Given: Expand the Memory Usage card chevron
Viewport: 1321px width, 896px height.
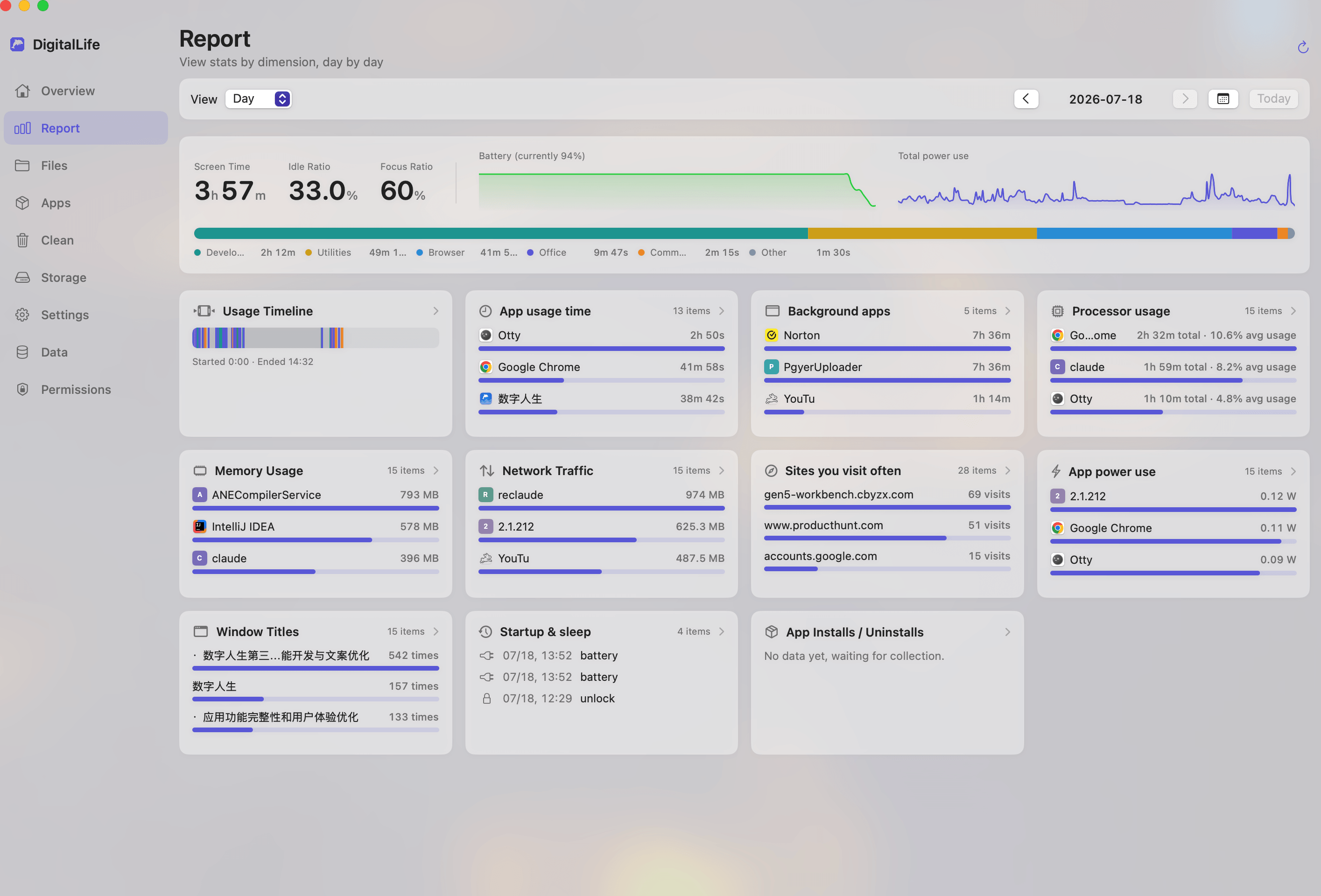Looking at the screenshot, I should click(436, 470).
